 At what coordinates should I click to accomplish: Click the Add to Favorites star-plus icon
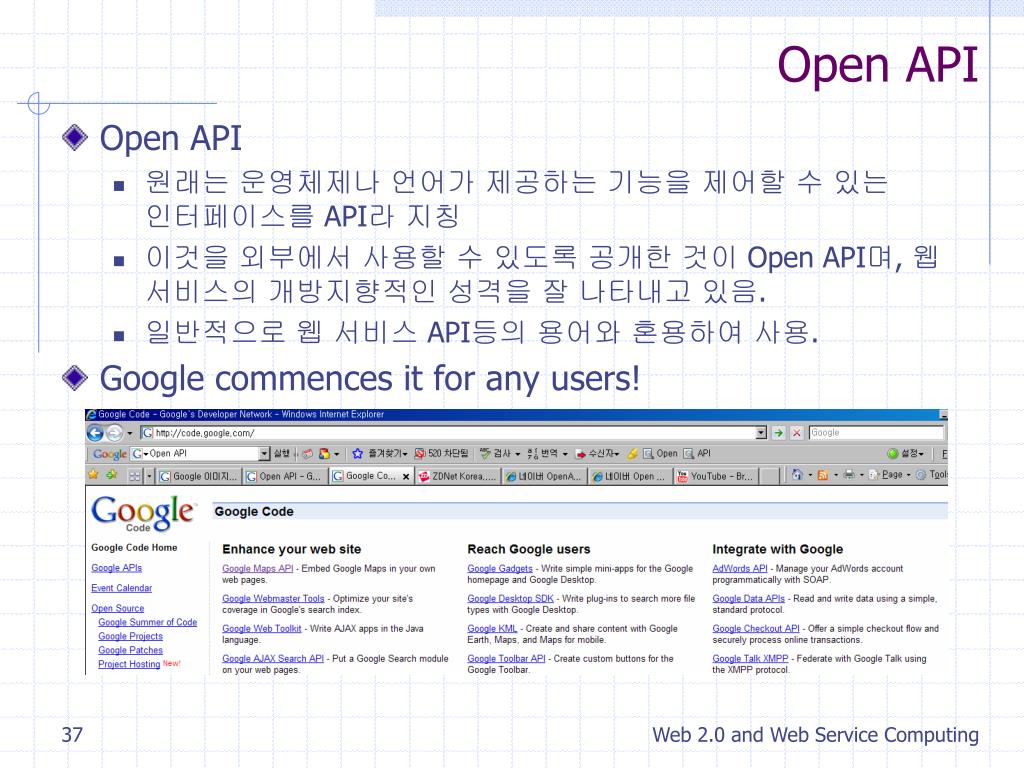pos(112,475)
